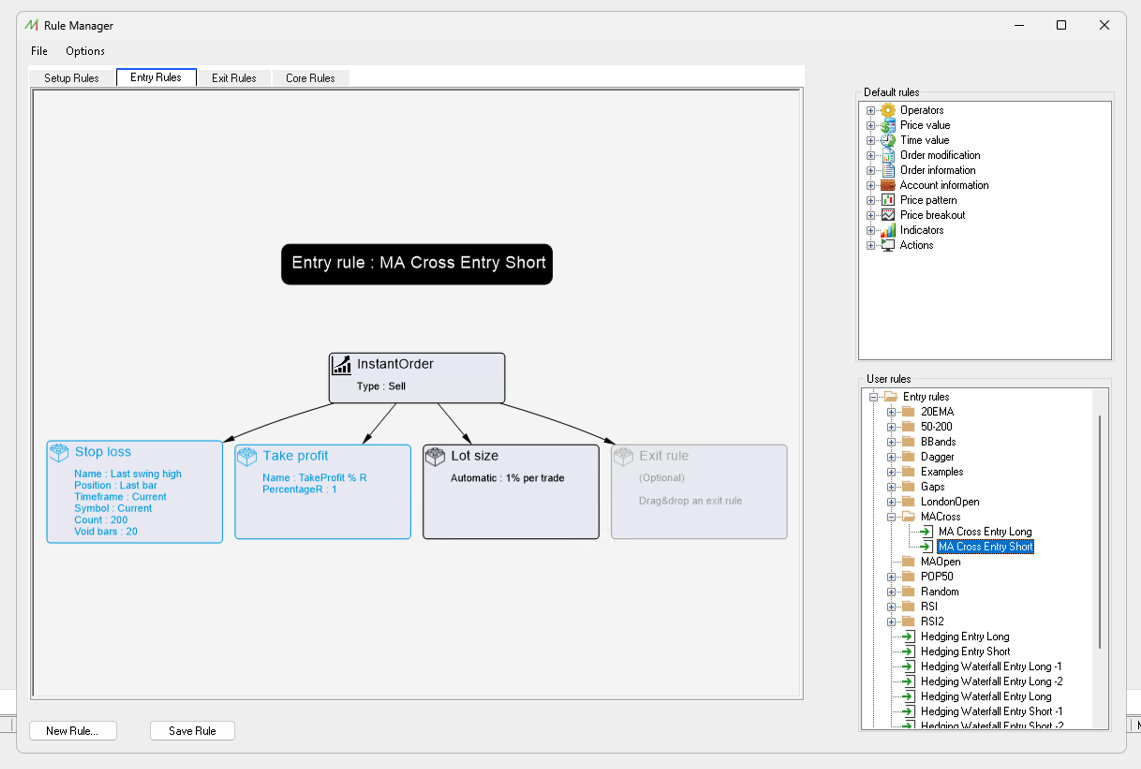Image resolution: width=1141 pixels, height=769 pixels.
Task: Collapse the MACross folder
Action: coord(891,517)
